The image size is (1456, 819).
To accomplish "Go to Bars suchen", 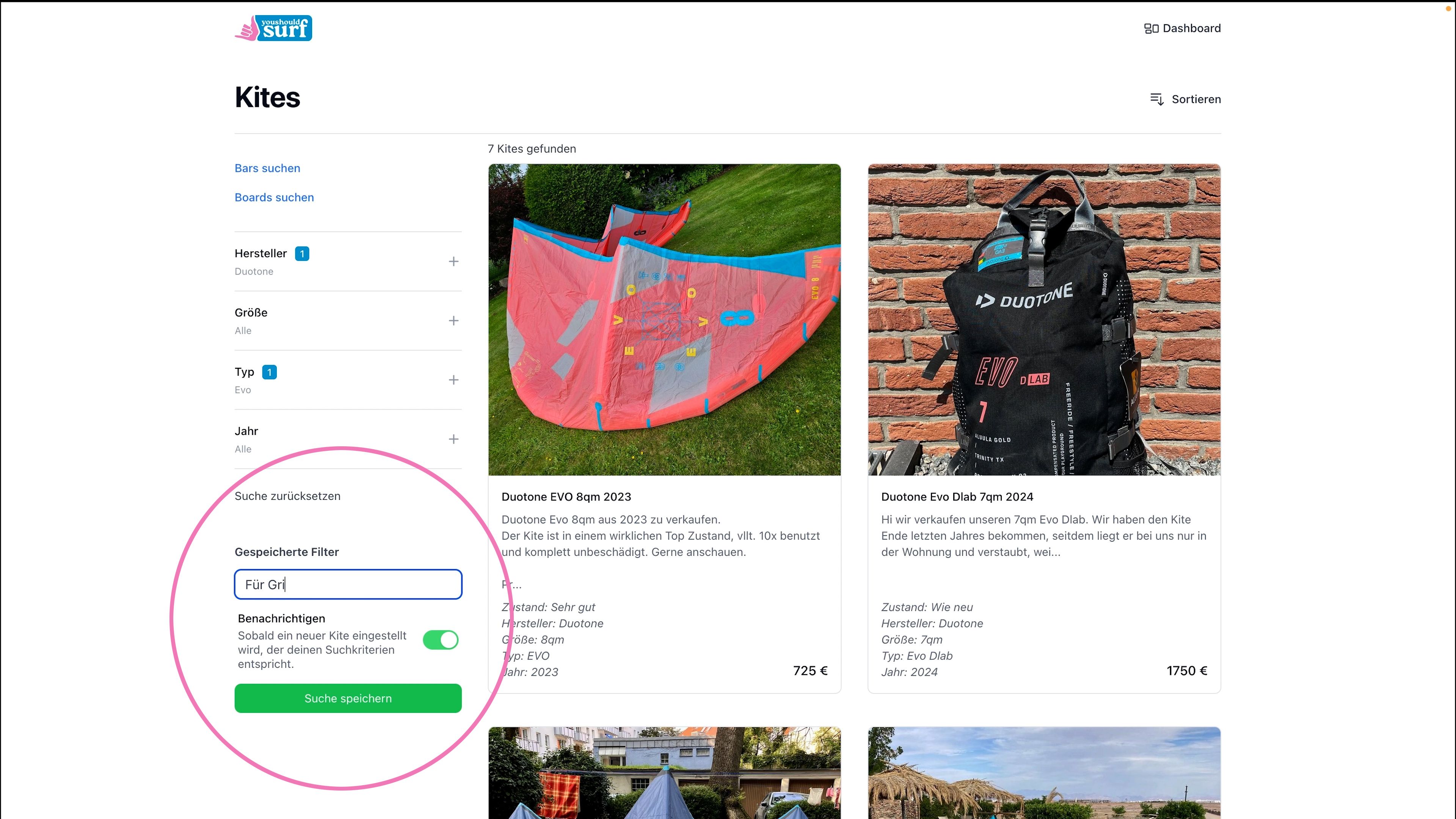I will pos(267,168).
